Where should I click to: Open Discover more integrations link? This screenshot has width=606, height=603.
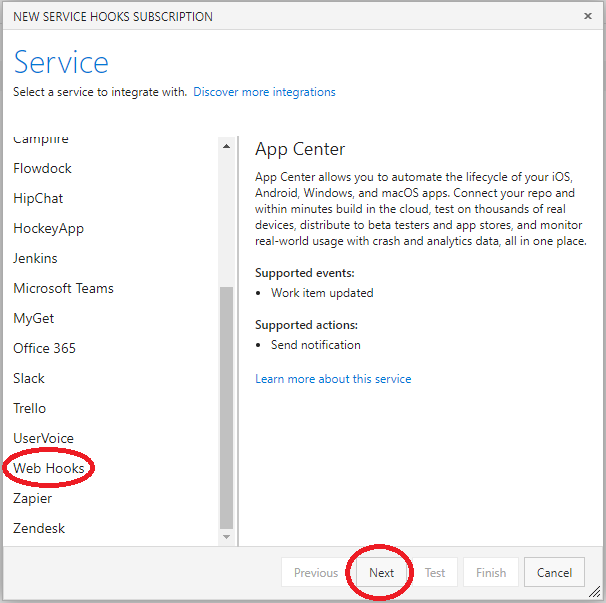264,92
